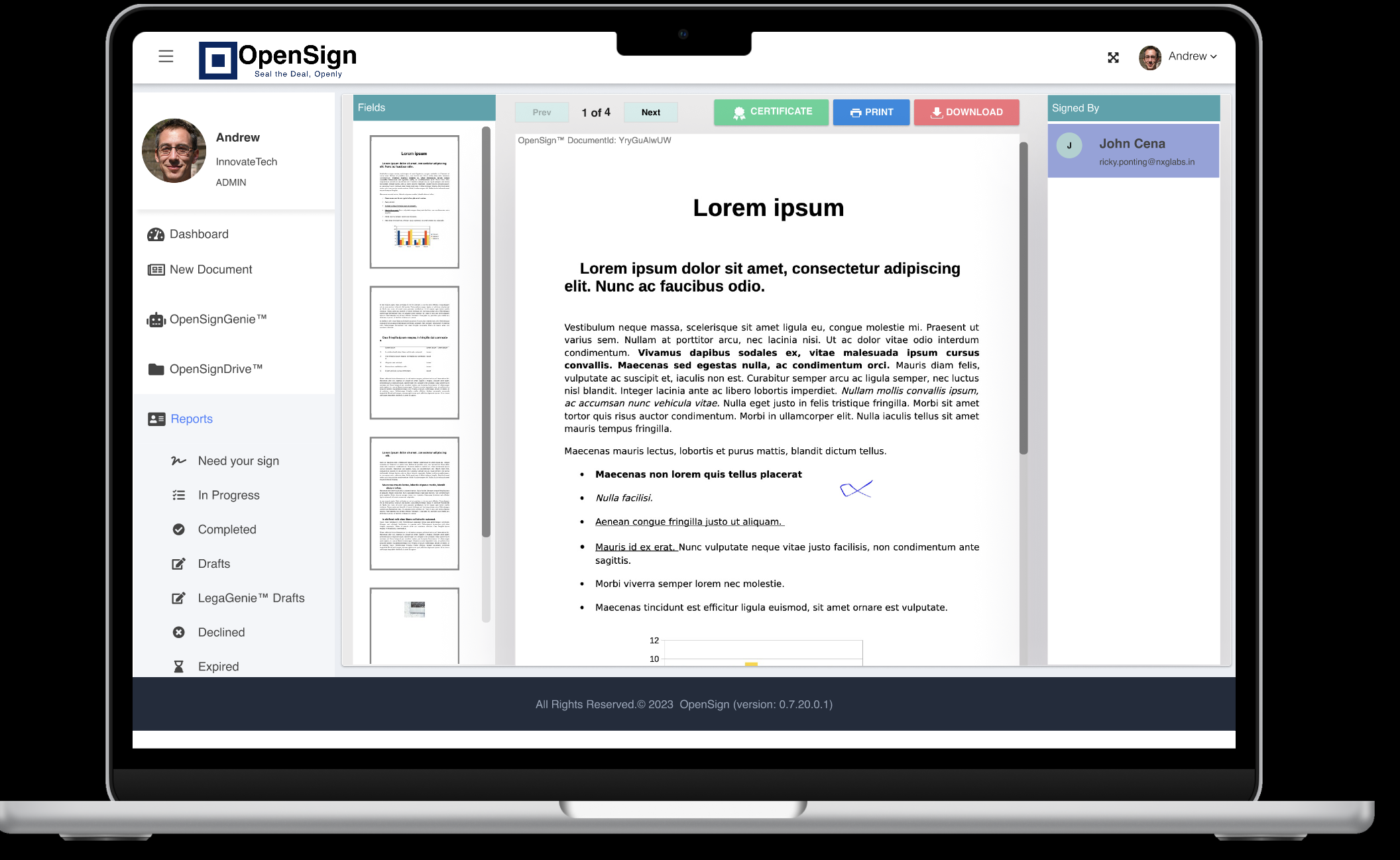Expand the Declined section in sidebar
The image size is (1400, 860).
coord(220,631)
